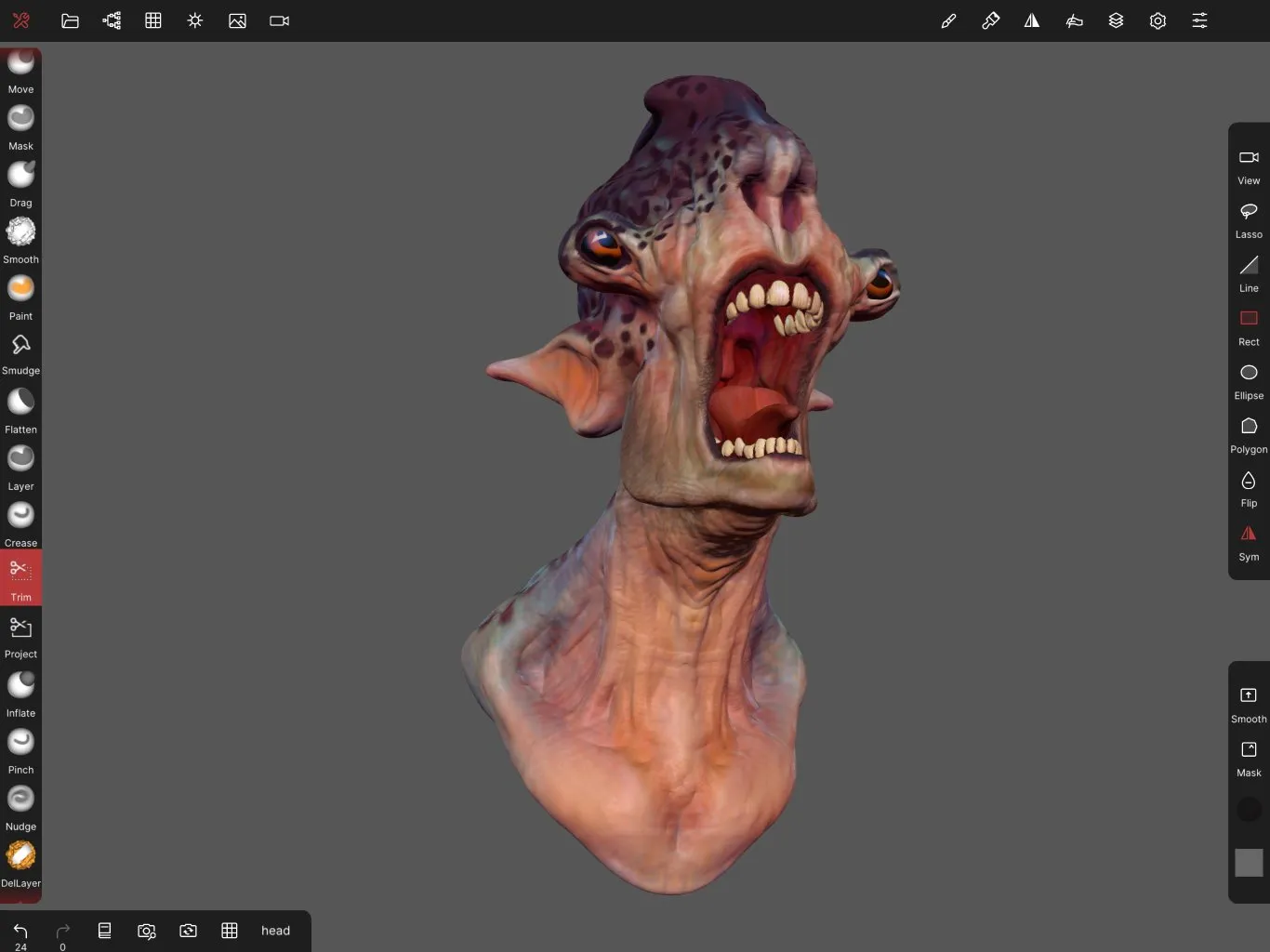This screenshot has width=1270, height=952.
Task: Redo the last undone action
Action: click(x=62, y=930)
